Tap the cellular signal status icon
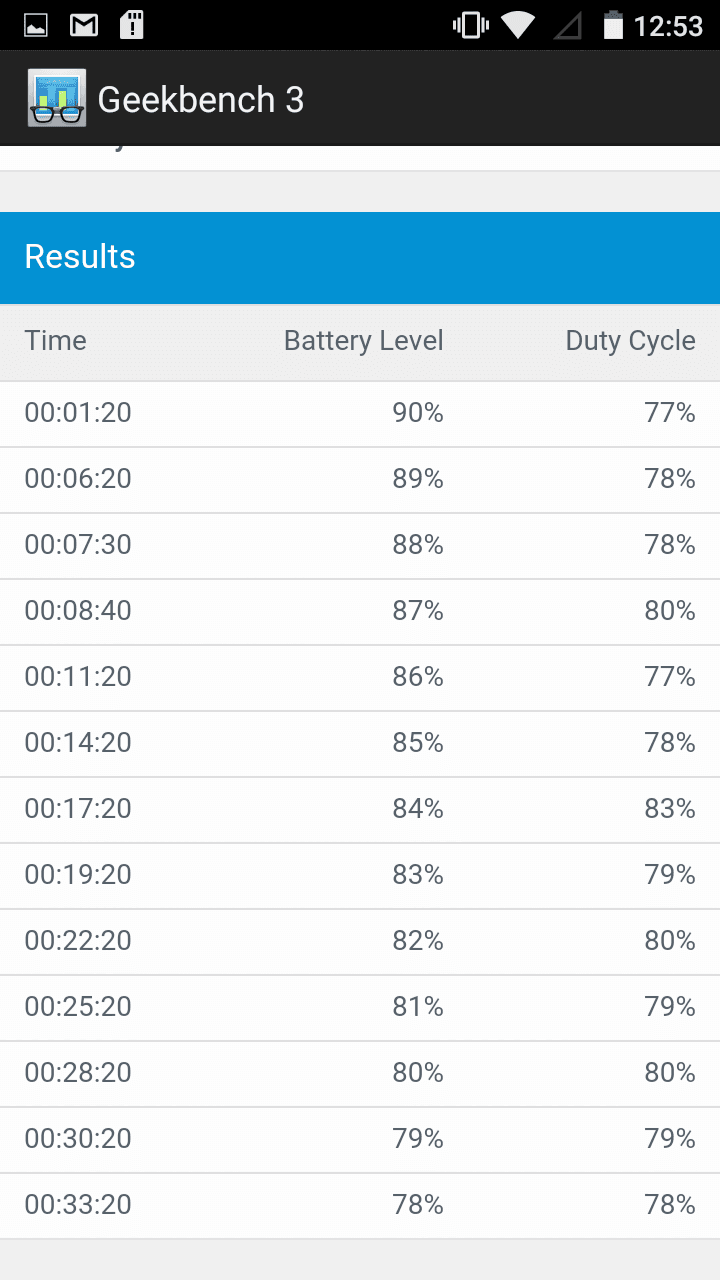The width and height of the screenshot is (720, 1280). tap(567, 25)
